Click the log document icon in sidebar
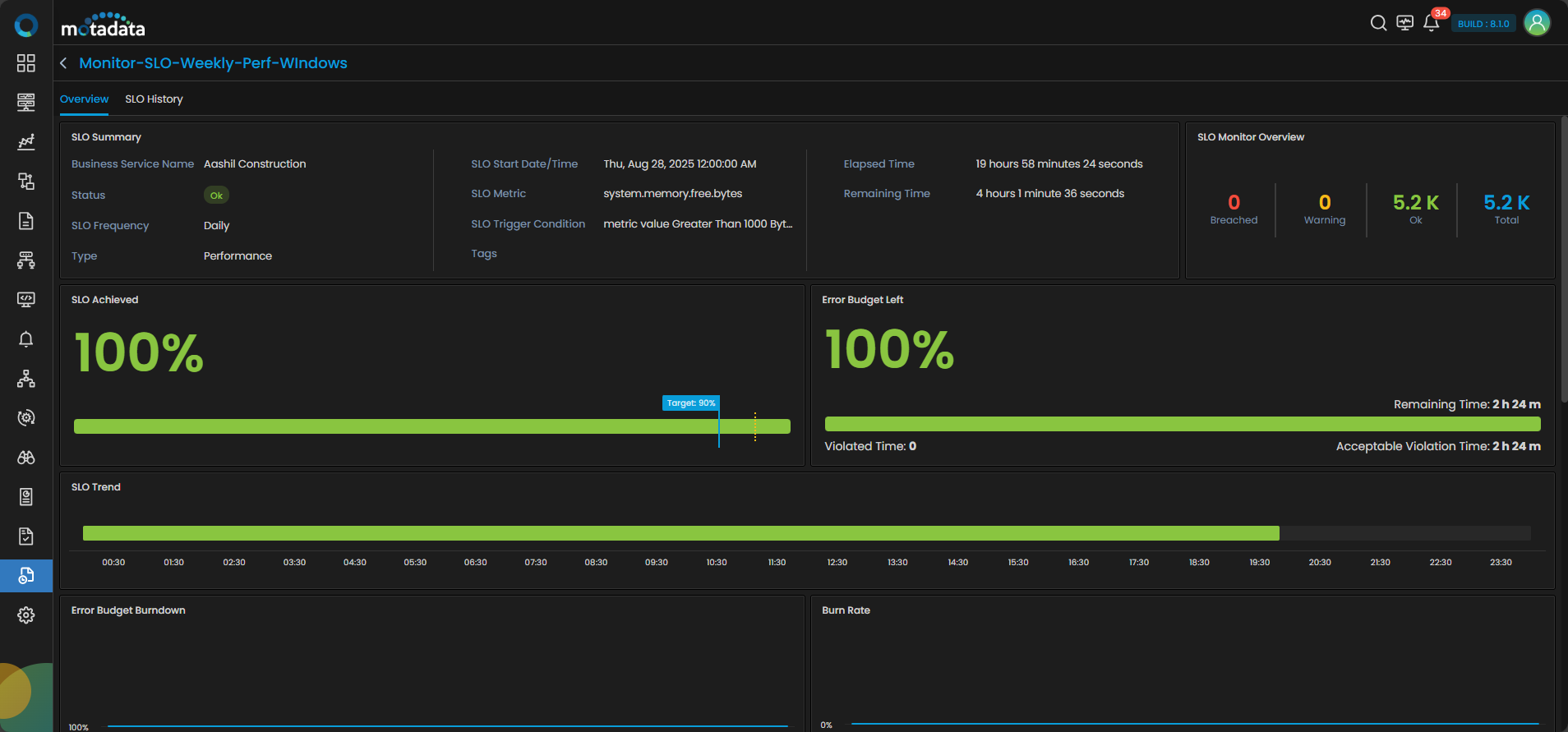This screenshot has width=1568, height=732. point(26,221)
